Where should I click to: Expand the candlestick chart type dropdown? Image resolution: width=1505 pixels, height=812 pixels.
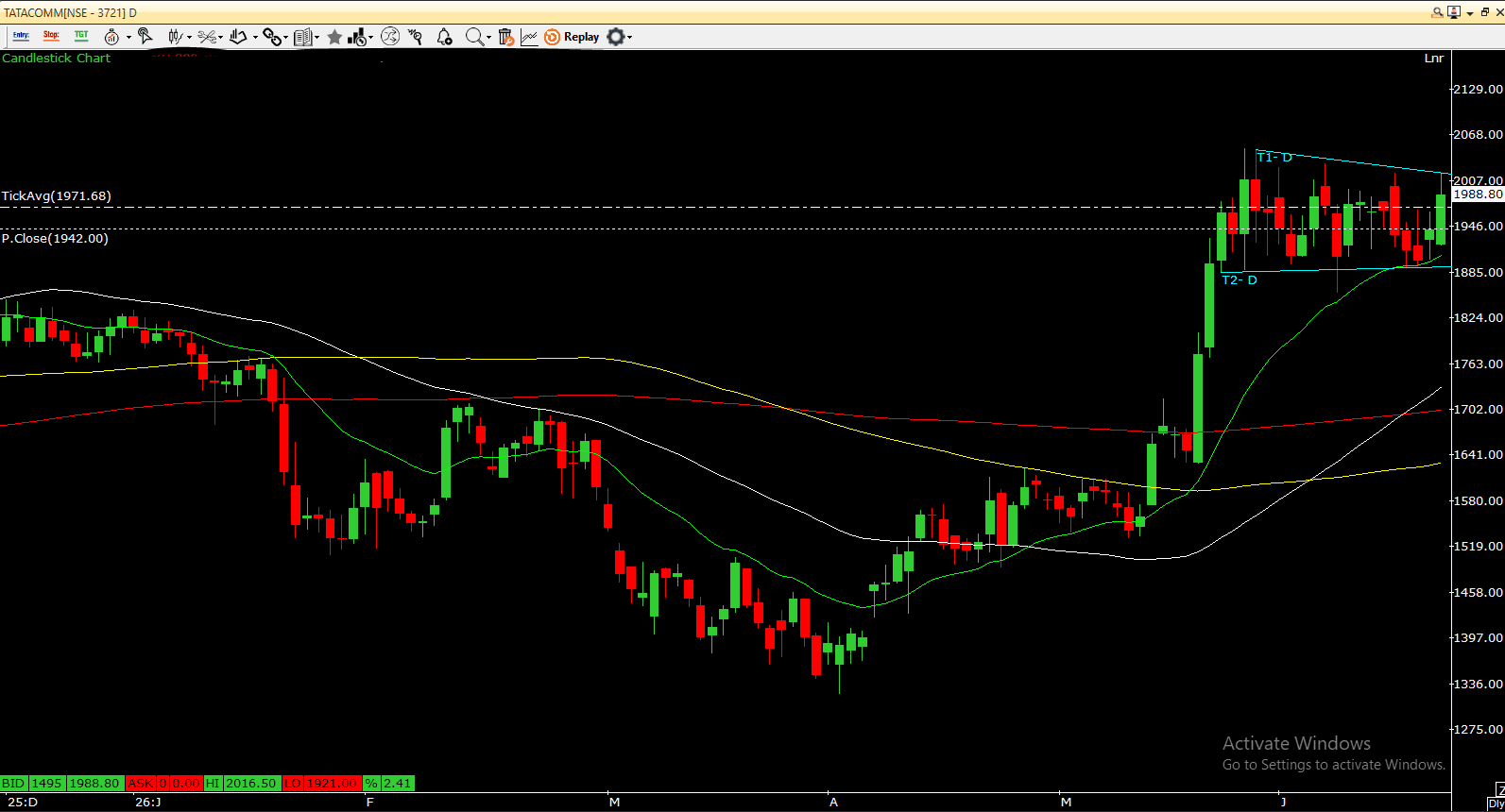(x=189, y=38)
